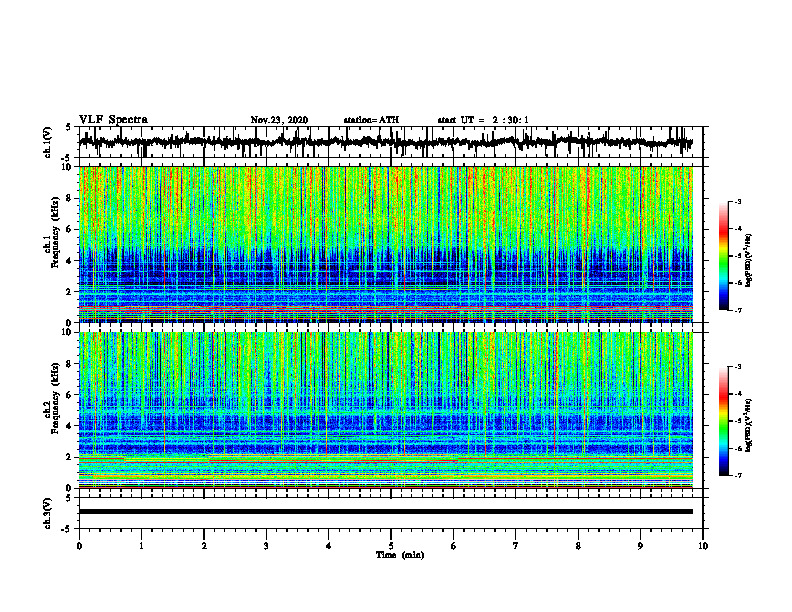Click the date 'Nov.23, 2020' label

(x=279, y=120)
